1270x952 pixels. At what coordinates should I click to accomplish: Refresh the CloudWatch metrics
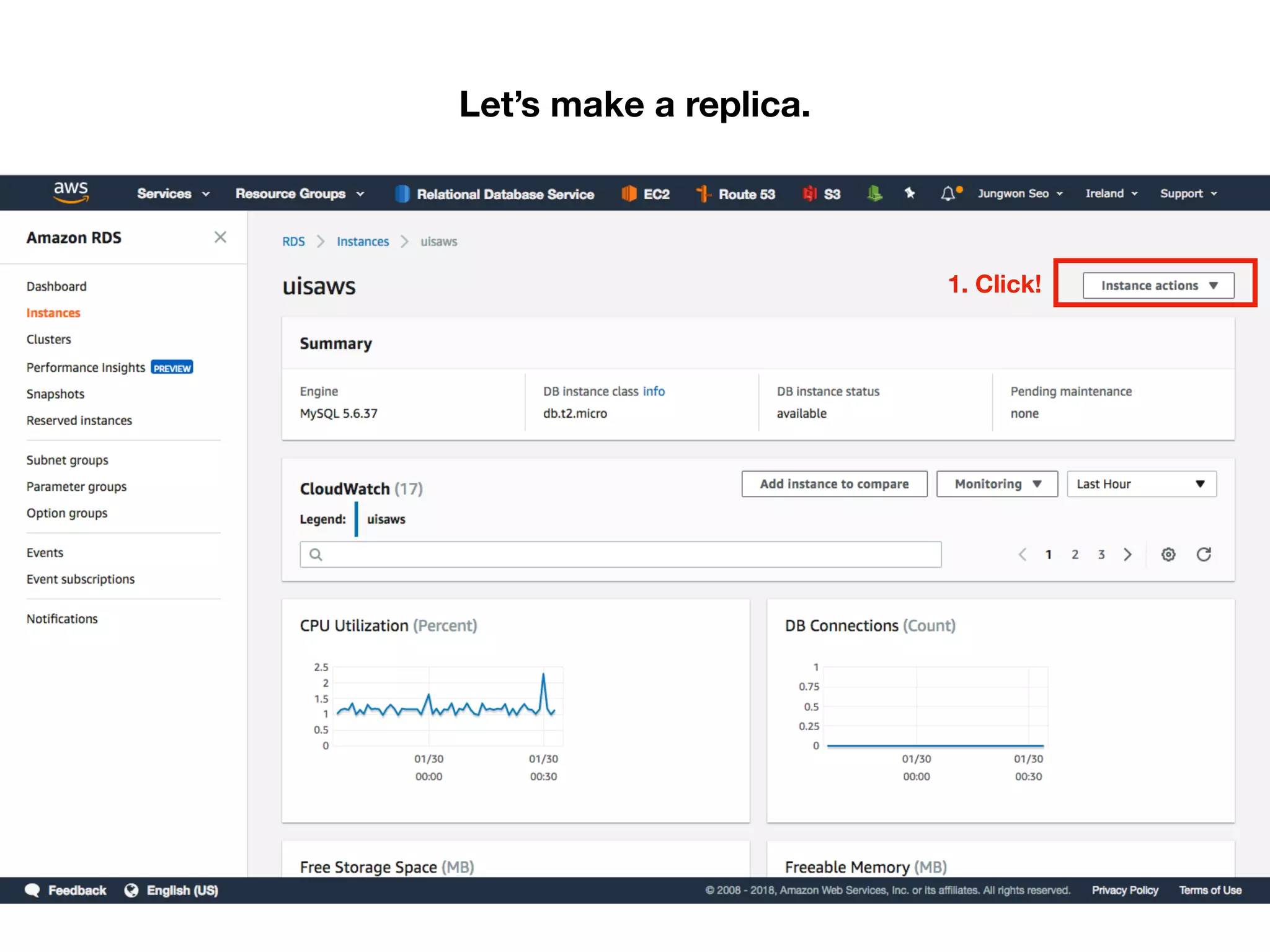coord(1204,555)
